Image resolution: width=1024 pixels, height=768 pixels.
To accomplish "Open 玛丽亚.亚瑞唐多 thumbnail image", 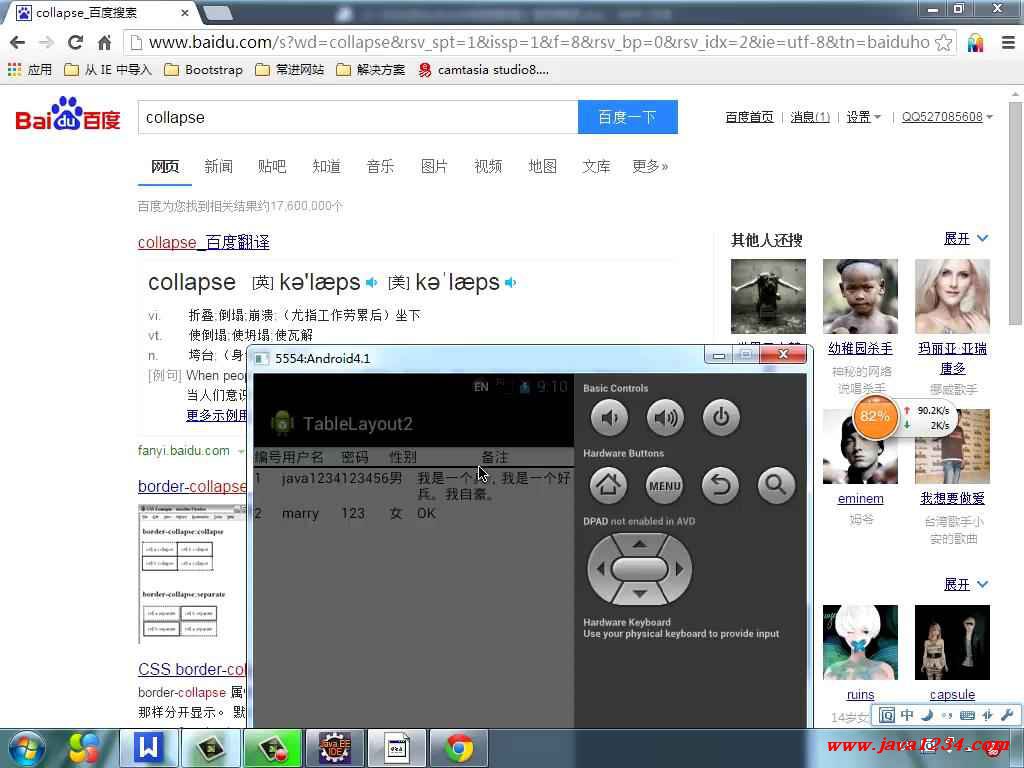I will [x=952, y=296].
